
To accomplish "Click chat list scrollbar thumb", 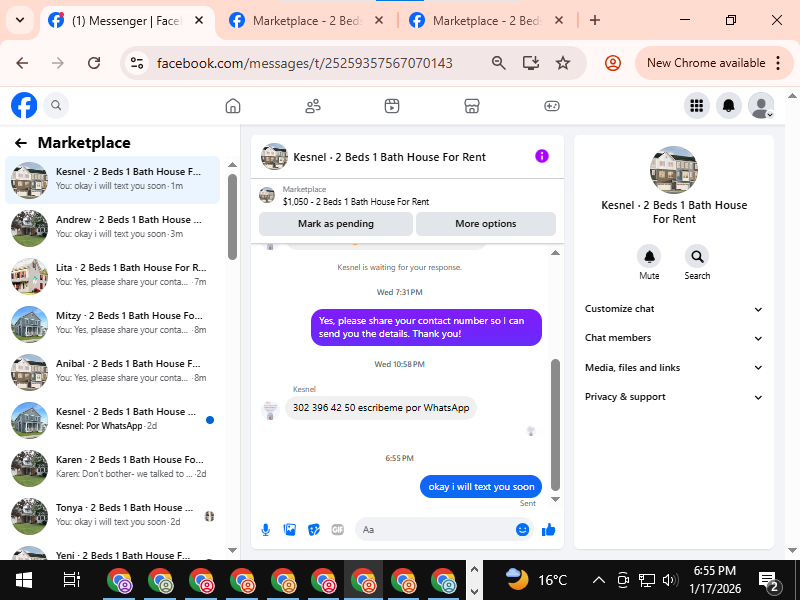I will (x=232, y=217).
